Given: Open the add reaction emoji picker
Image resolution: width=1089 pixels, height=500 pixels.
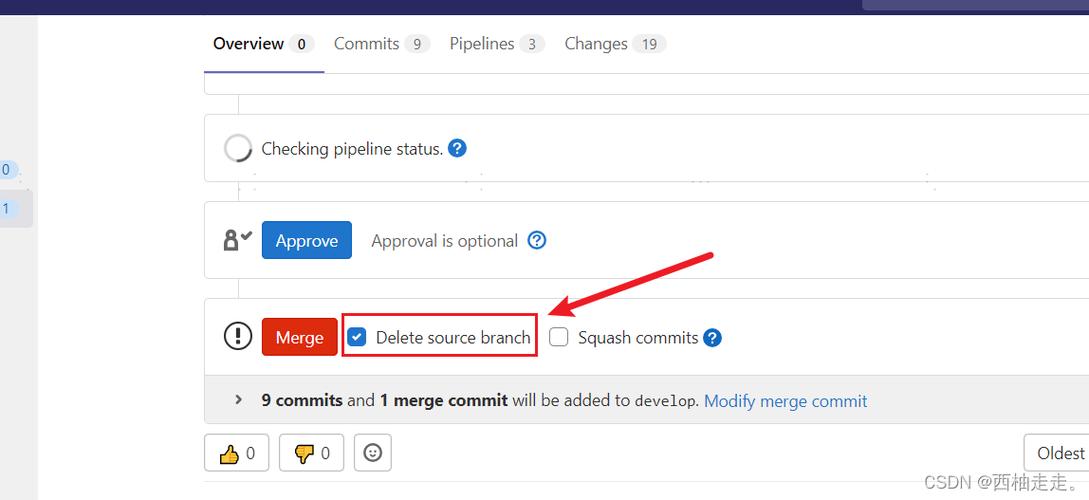Looking at the screenshot, I should pos(373,453).
